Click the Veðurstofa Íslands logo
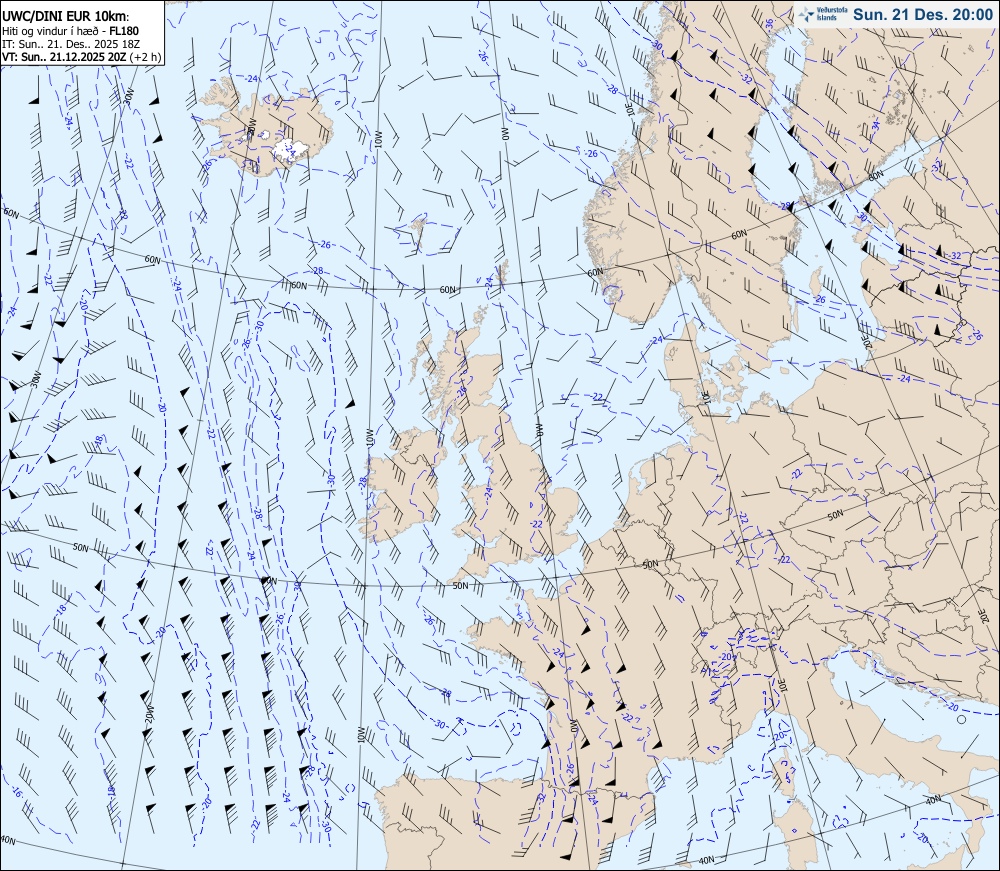 (823, 14)
